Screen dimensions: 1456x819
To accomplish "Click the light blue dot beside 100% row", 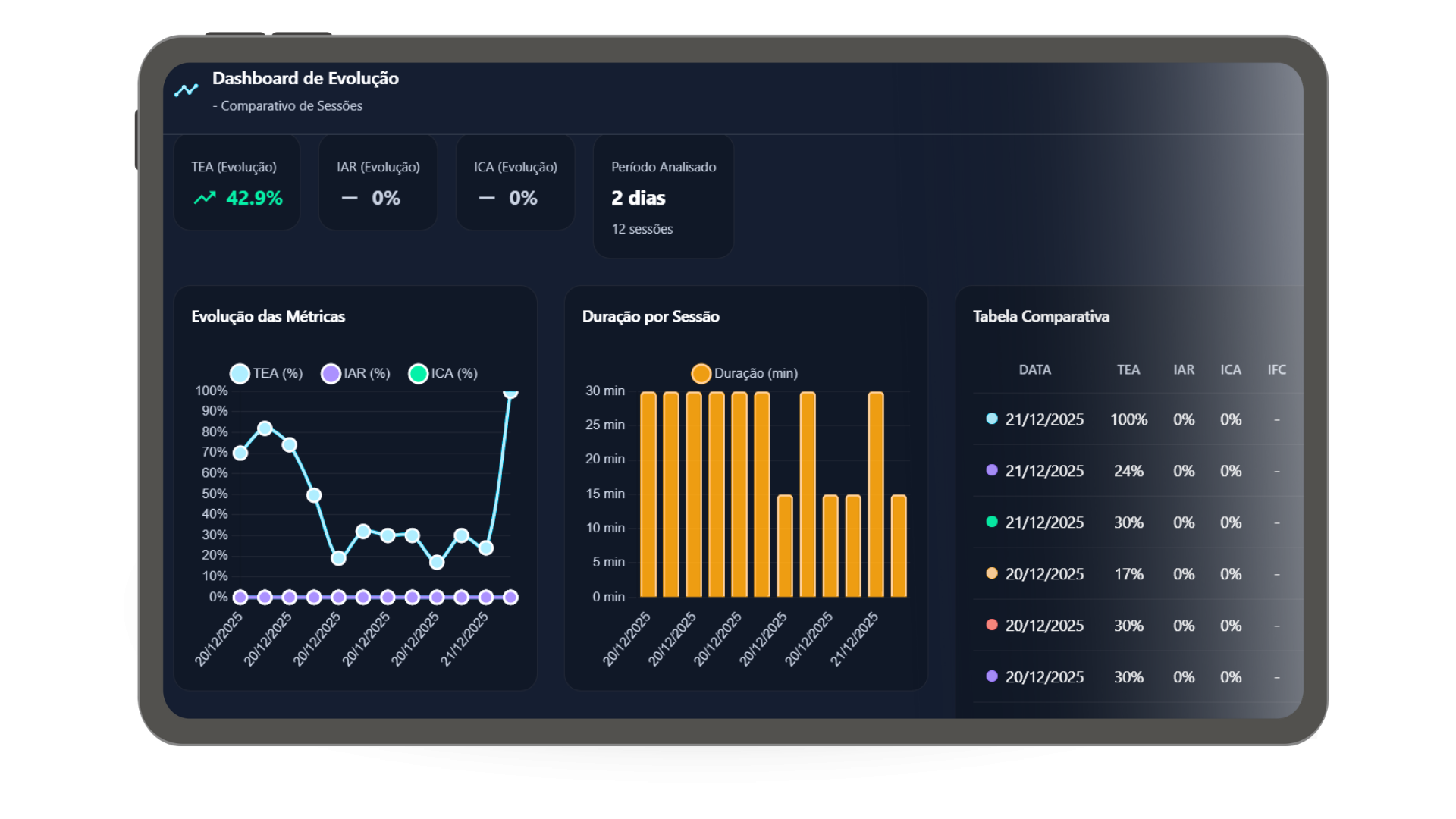I will tap(991, 419).
